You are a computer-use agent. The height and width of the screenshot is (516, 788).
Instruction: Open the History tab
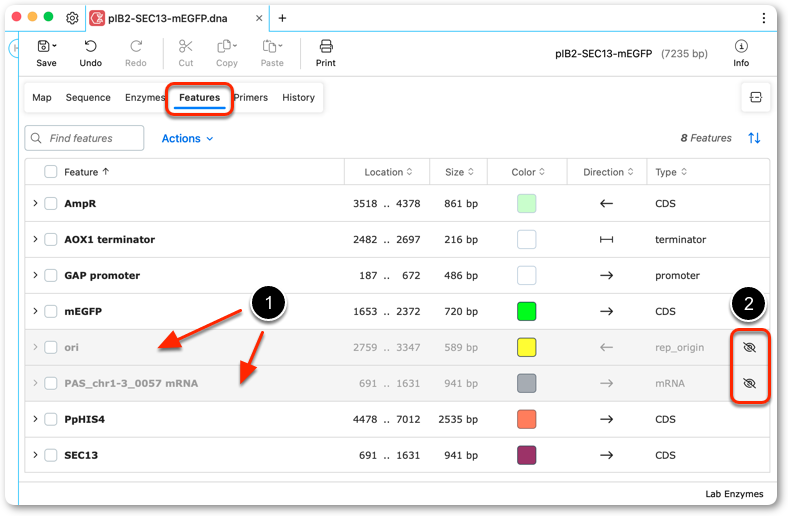(x=299, y=97)
